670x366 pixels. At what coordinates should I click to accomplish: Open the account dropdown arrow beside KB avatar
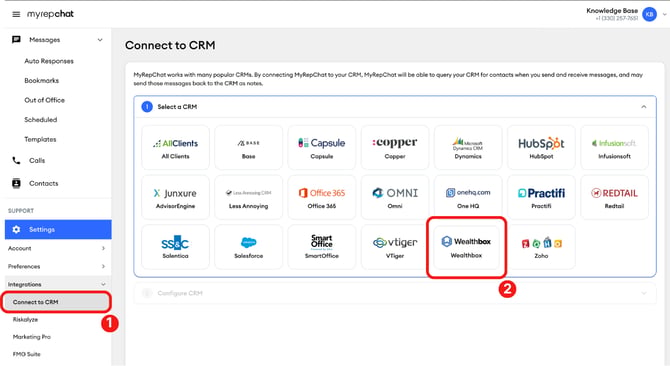664,14
